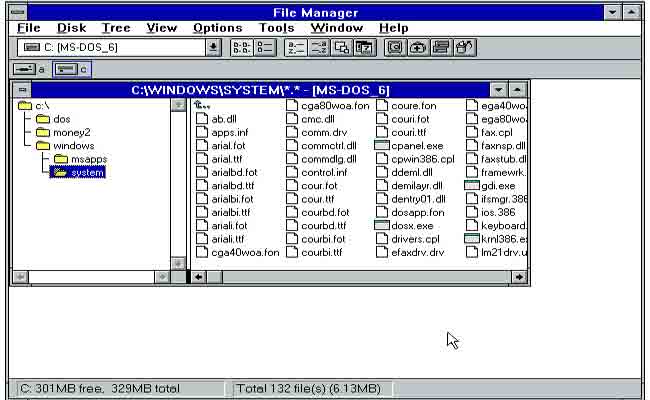Select file comm.drv
This screenshot has width=650, height=400.
(x=324, y=133)
